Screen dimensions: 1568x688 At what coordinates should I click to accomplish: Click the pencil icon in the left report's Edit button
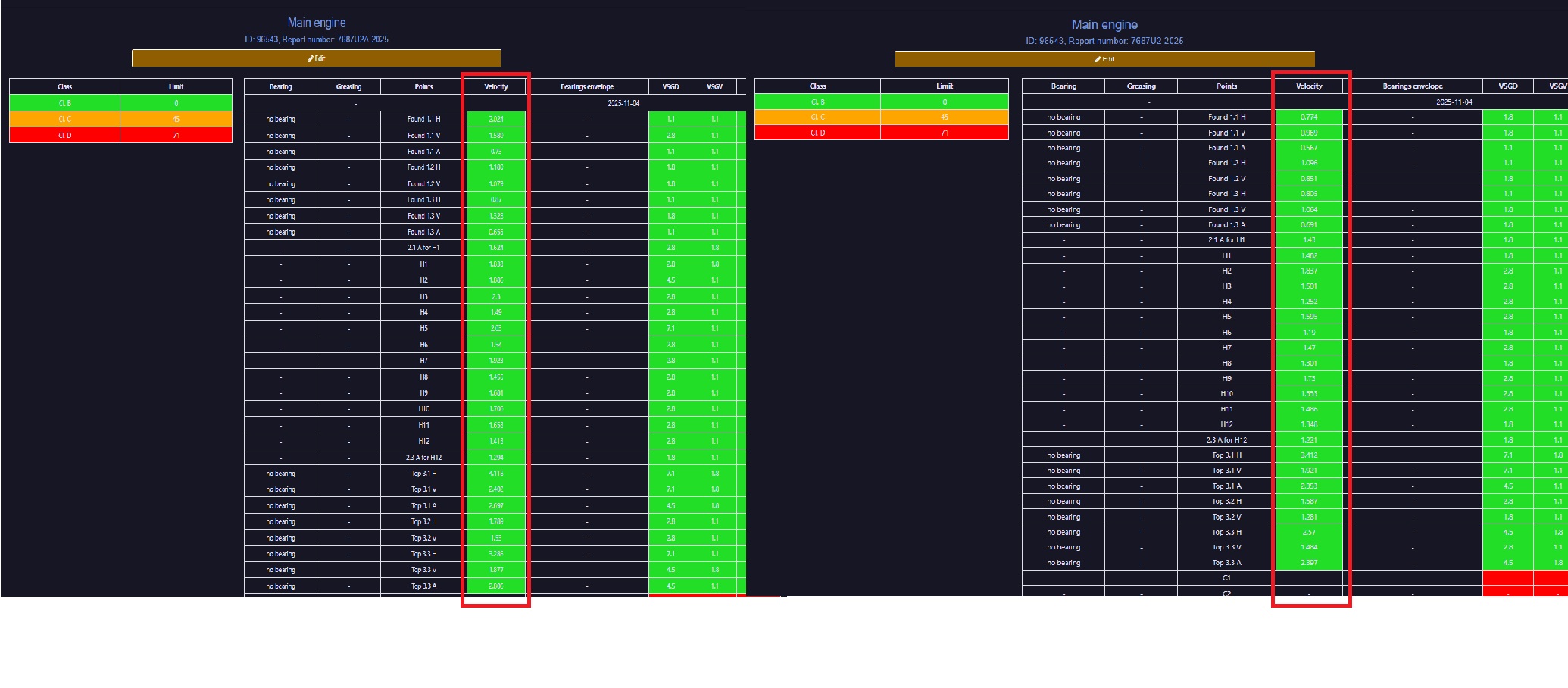[x=311, y=58]
